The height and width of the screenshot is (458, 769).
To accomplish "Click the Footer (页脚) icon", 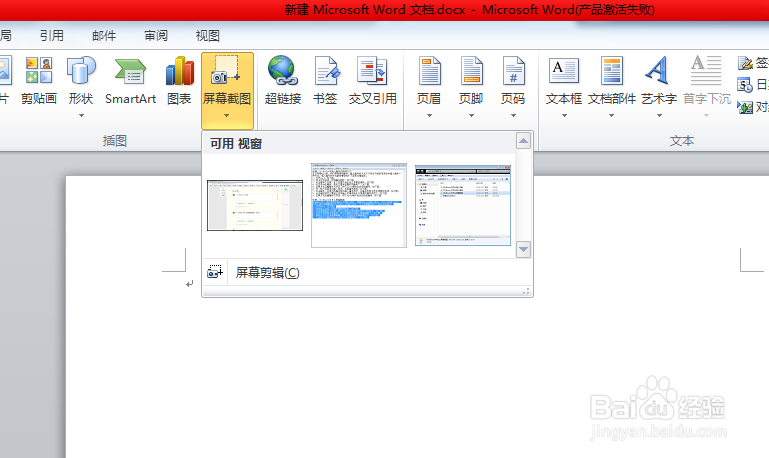I will 471,71.
